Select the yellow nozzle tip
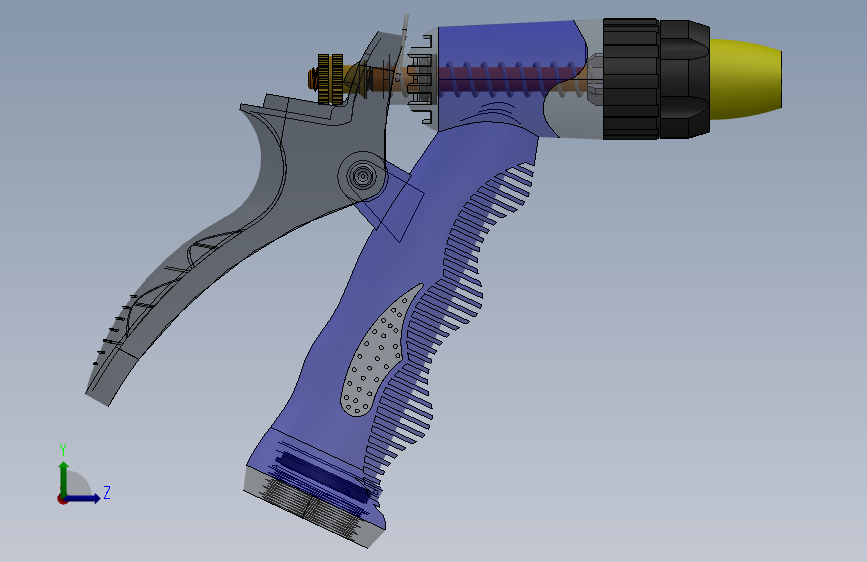Image resolution: width=867 pixels, height=562 pixels. [746, 79]
